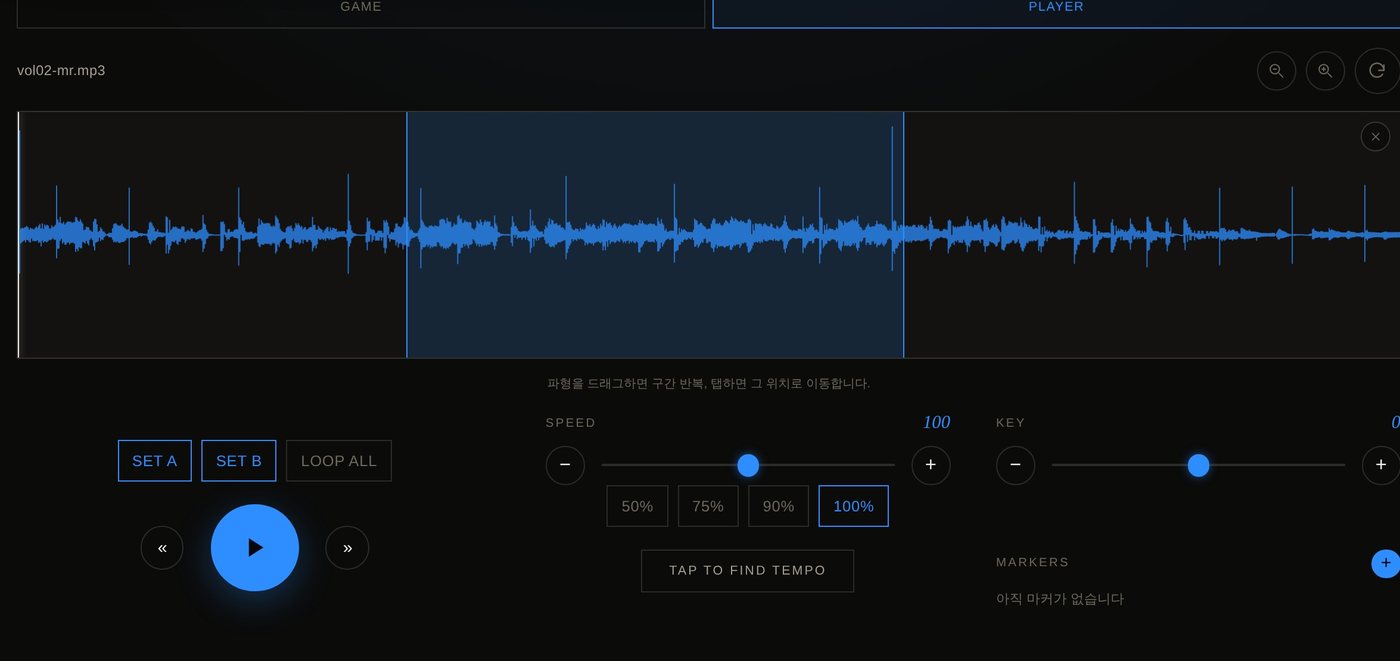Raise the key with the plus button
The height and width of the screenshot is (661, 1400).
pos(1381,465)
